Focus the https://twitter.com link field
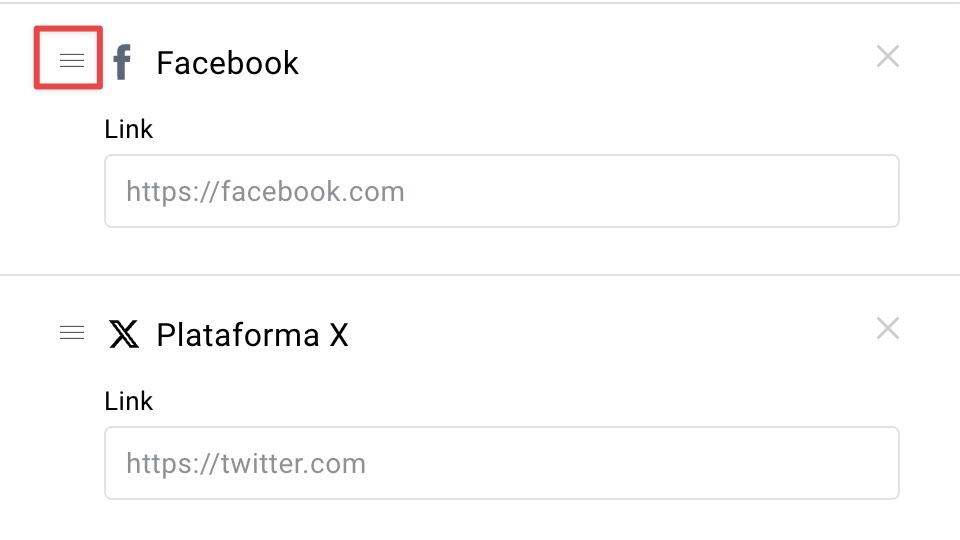The image size is (960, 540). click(x=501, y=463)
